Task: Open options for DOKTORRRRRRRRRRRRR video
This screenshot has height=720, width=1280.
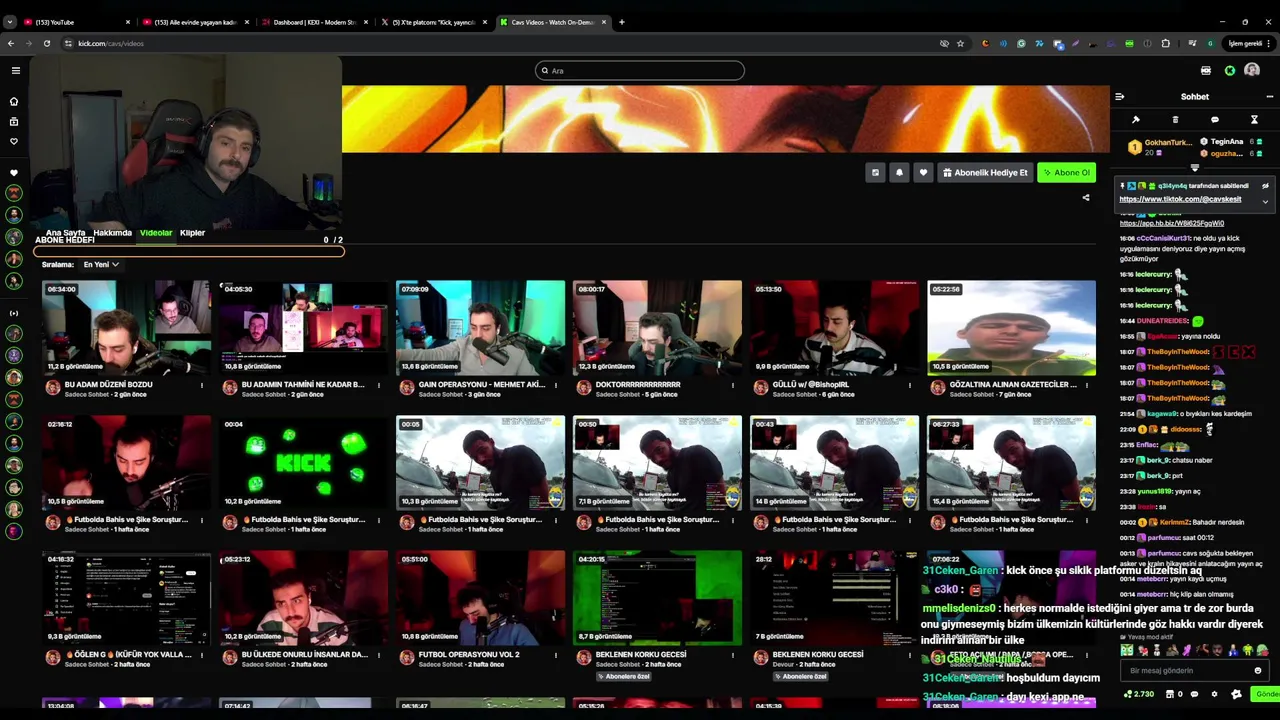Action: 732,385
